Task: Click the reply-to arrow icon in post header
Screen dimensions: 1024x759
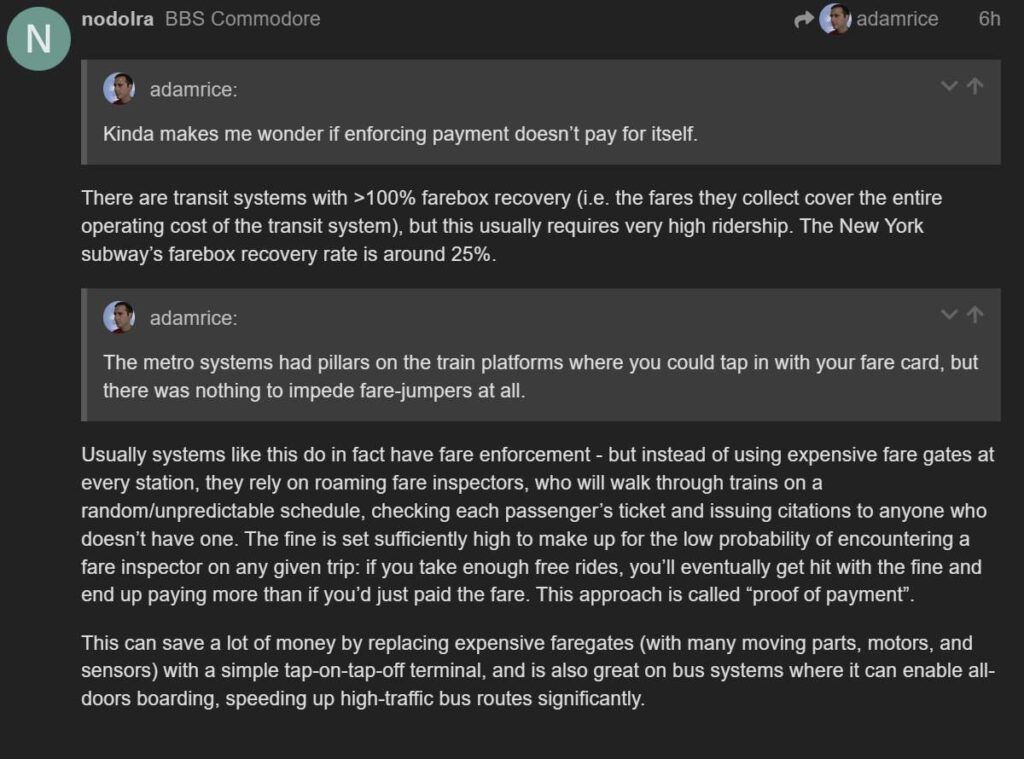Action: (x=804, y=19)
